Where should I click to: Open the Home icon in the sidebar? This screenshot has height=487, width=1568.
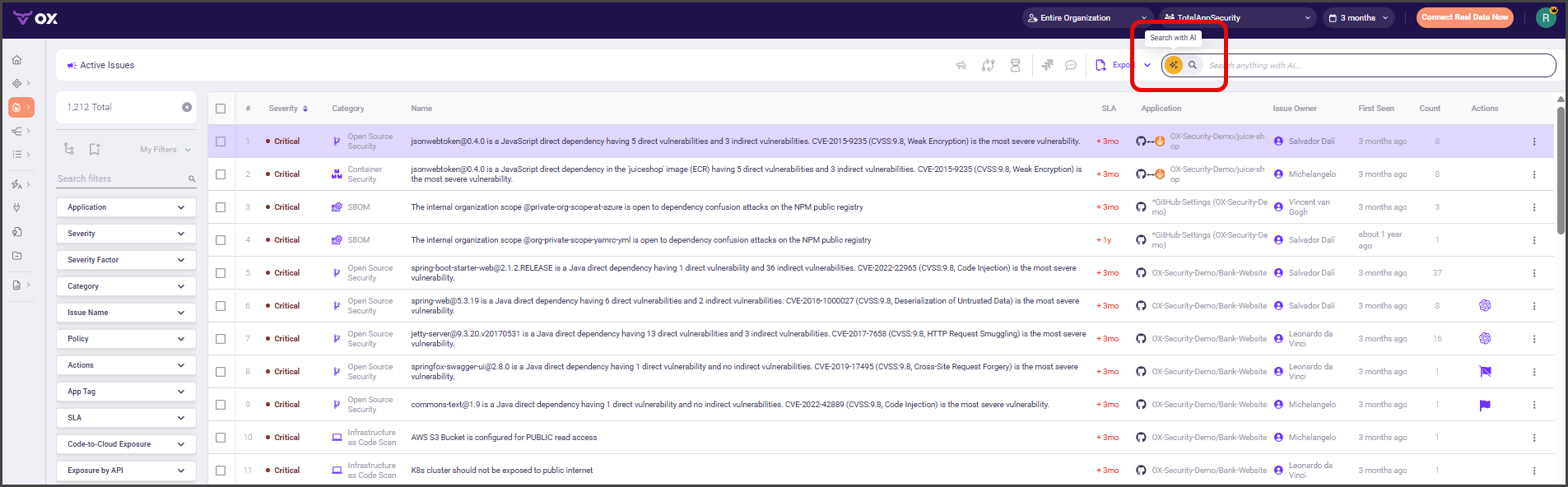tap(17, 60)
